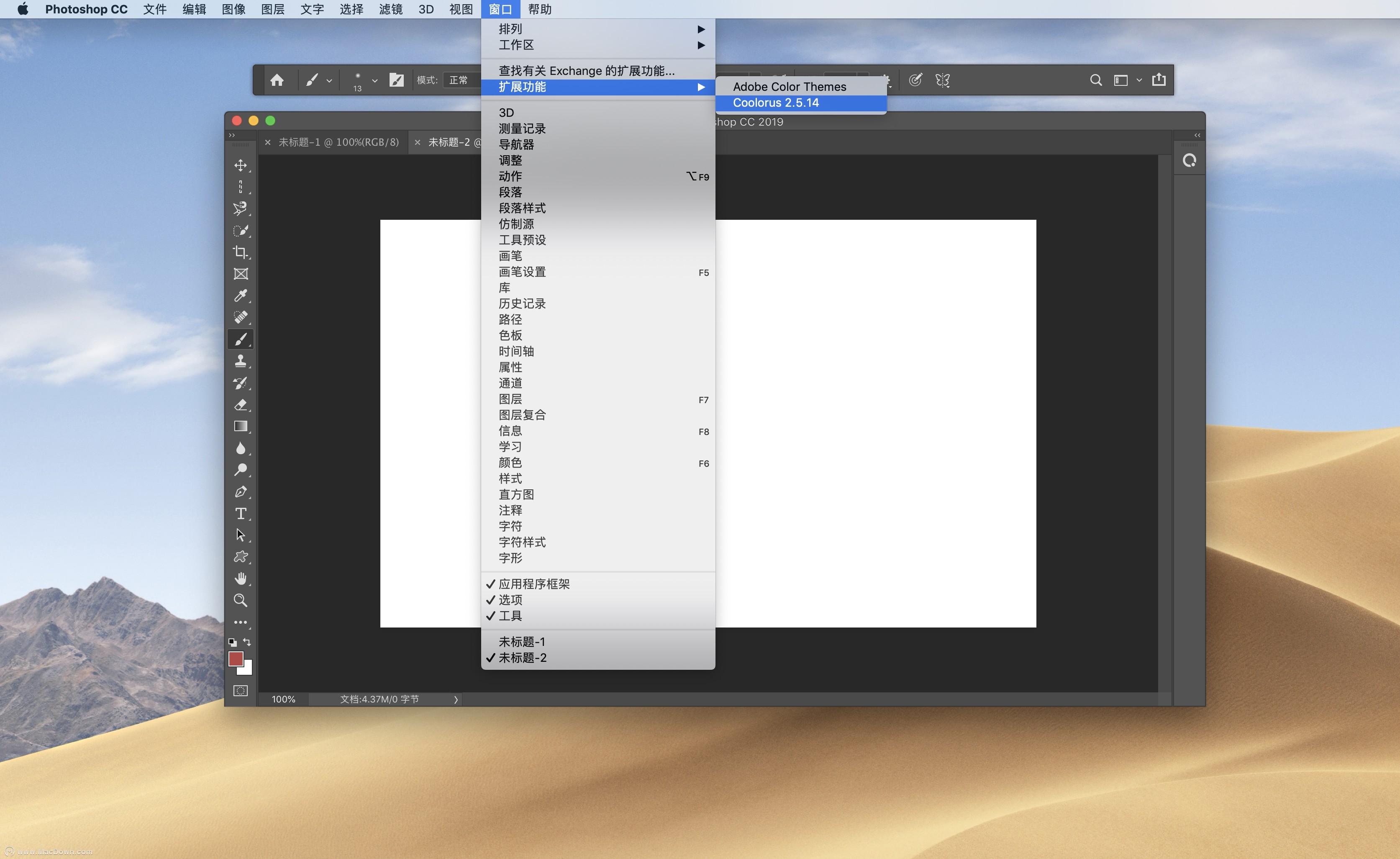The image size is (1400, 859).
Task: Select the Move tool
Action: [240, 165]
